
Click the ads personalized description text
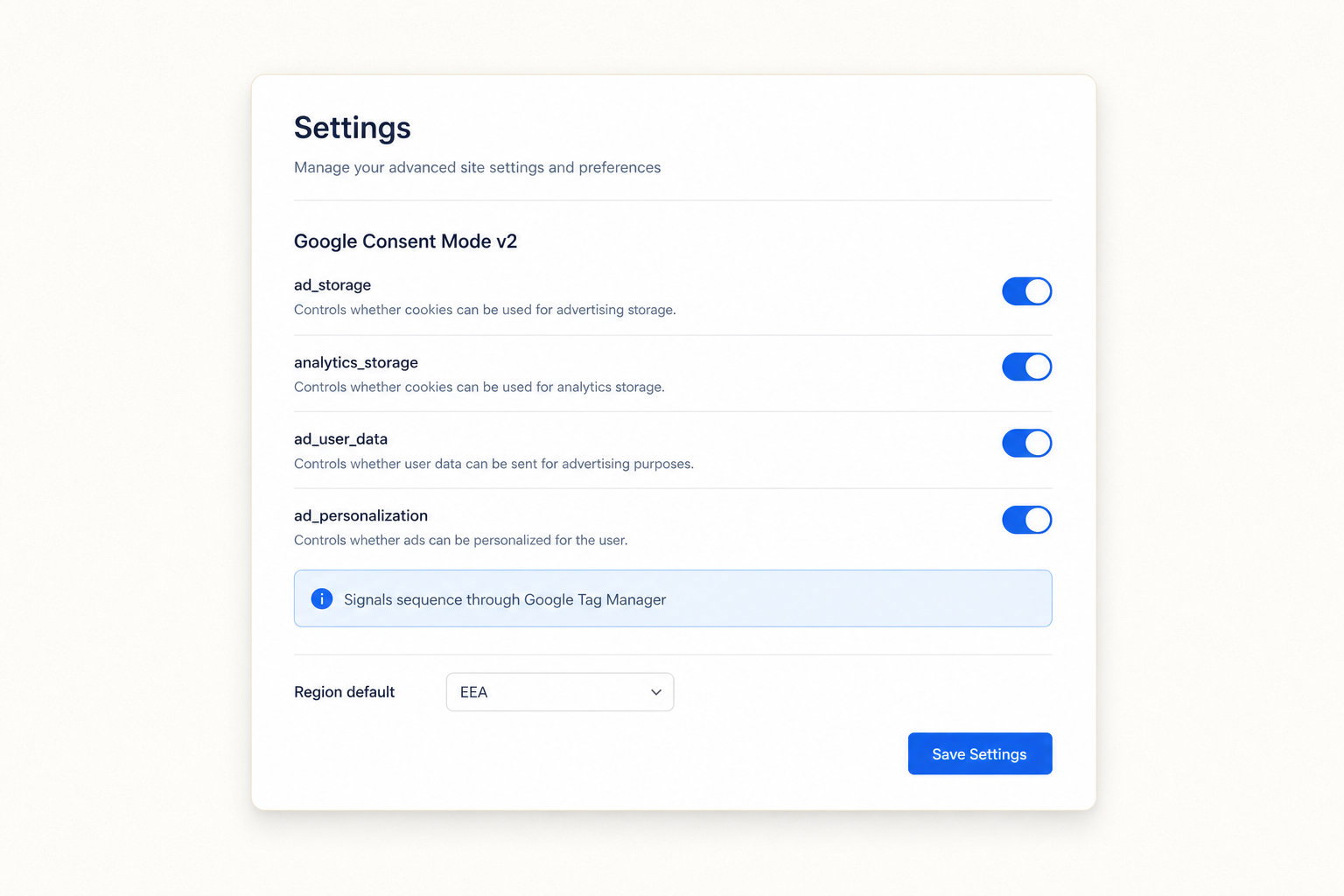[461, 541]
